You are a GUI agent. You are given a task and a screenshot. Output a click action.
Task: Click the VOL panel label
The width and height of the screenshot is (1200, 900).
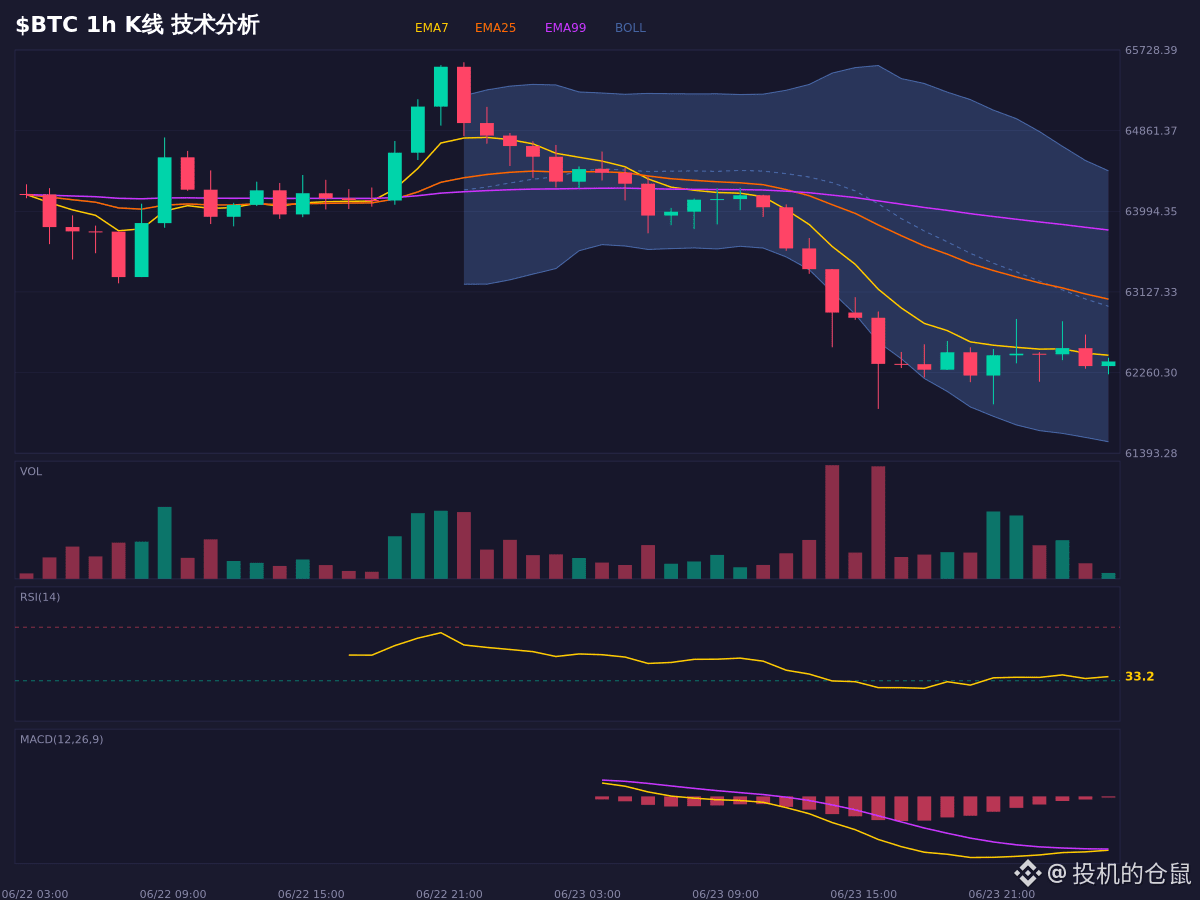(x=31, y=472)
